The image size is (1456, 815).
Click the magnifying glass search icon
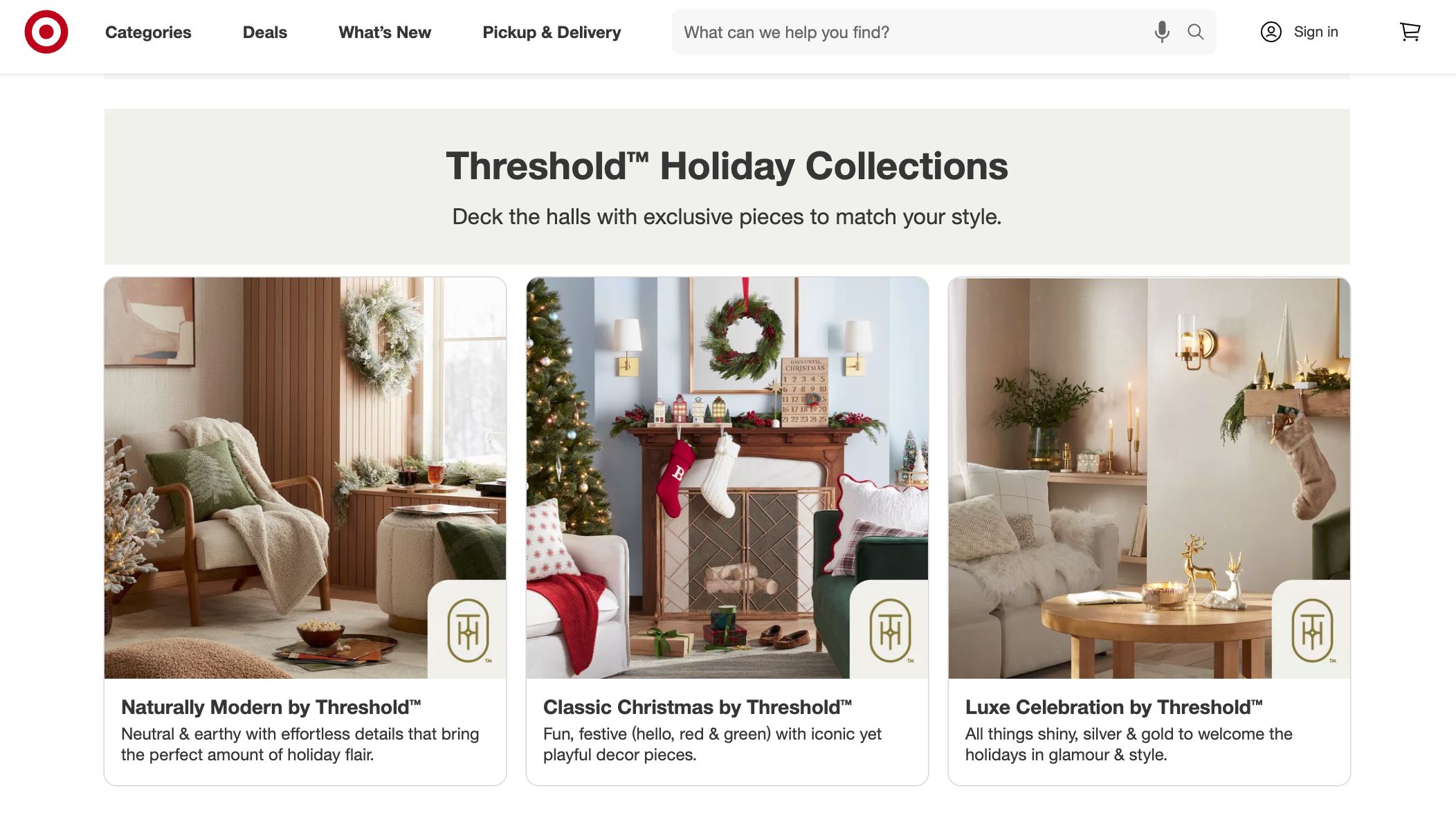point(1195,32)
